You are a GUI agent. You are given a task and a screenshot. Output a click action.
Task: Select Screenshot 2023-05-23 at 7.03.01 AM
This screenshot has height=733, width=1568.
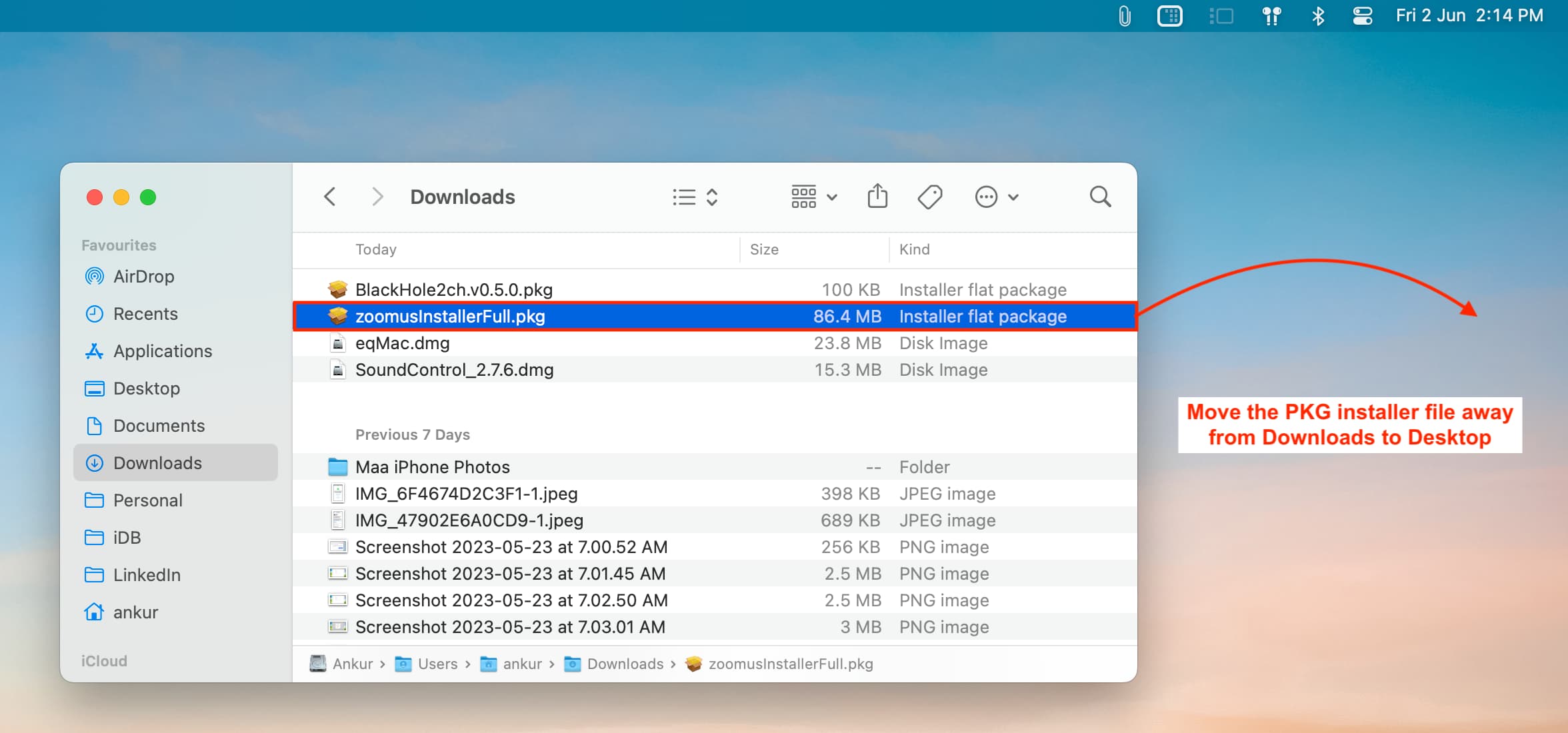(715, 626)
